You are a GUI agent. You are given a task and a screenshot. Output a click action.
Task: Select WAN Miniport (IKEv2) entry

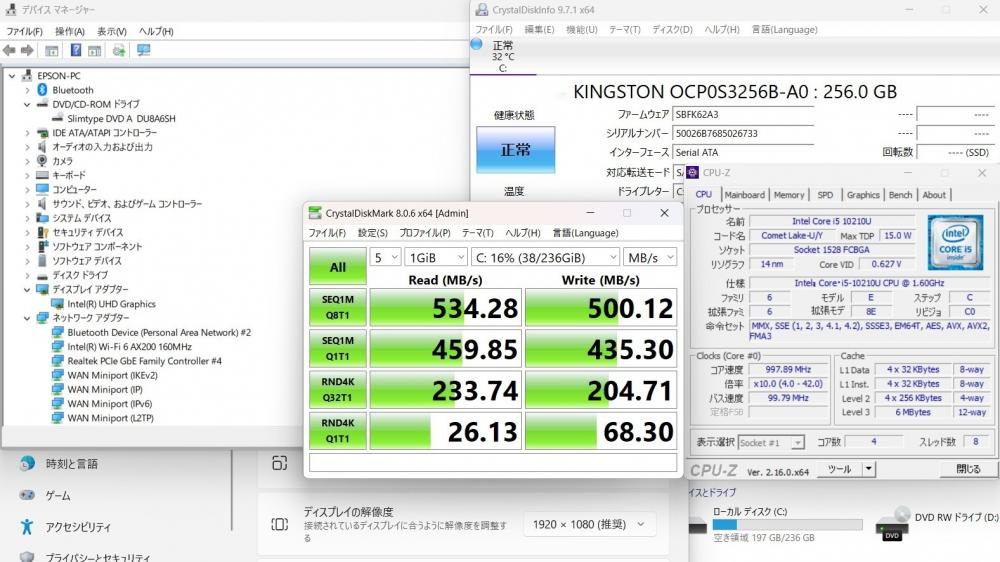[112, 375]
